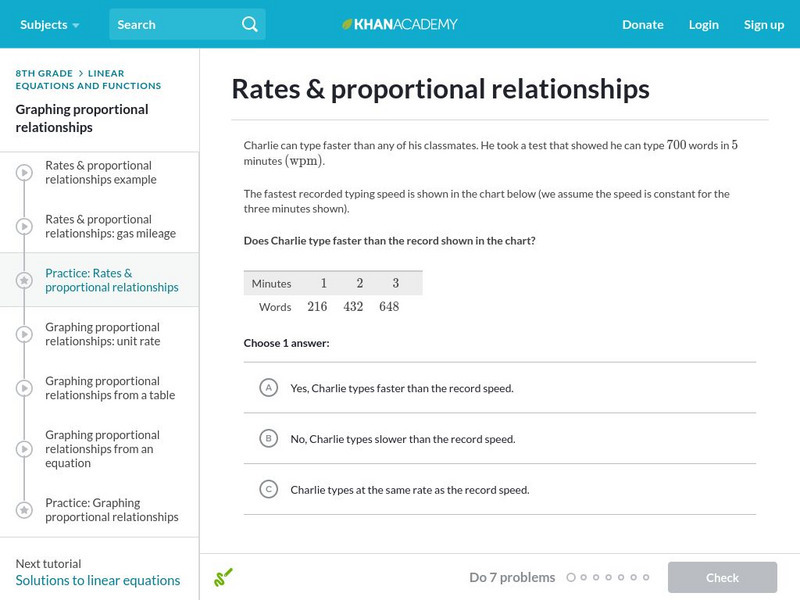This screenshot has width=800, height=600.
Task: Open Solutions to linear equations tutorial
Action: (x=98, y=580)
